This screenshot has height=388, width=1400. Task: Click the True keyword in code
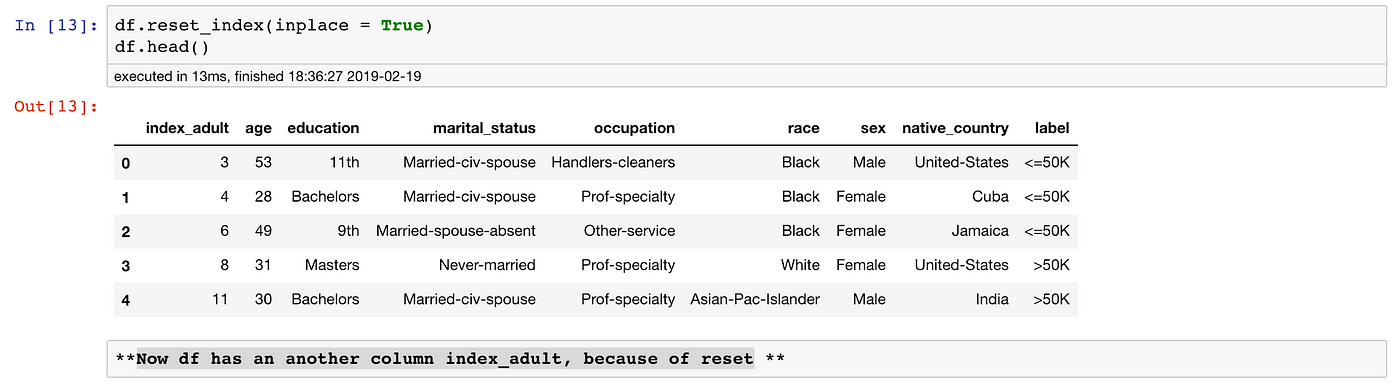click(x=403, y=25)
